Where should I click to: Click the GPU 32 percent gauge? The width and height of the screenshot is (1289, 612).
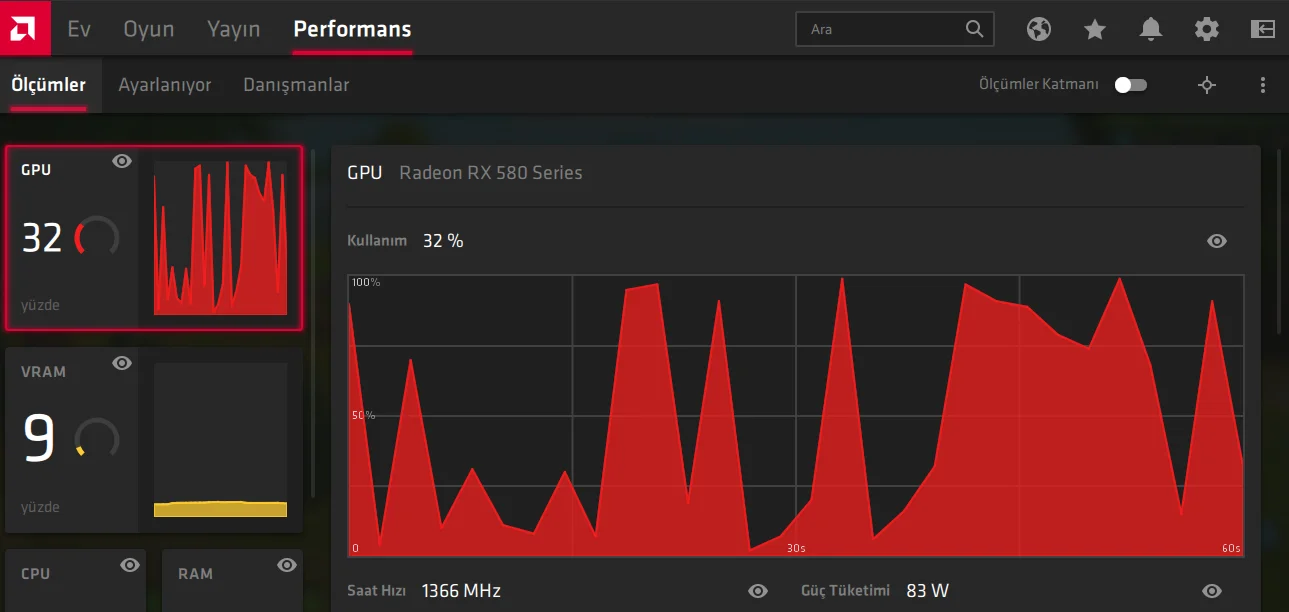click(x=97, y=237)
